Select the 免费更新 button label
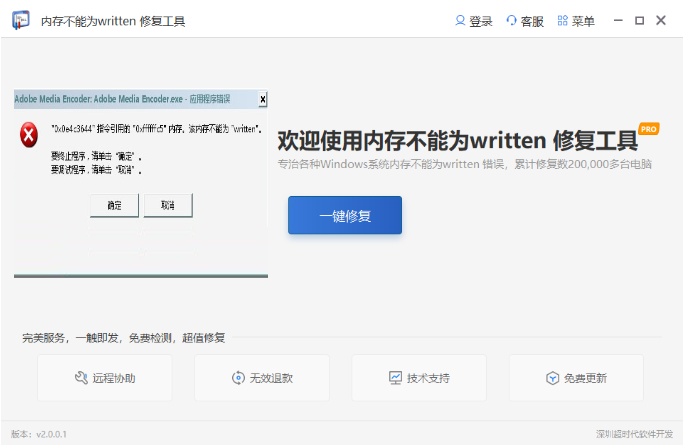 pyautogui.click(x=585, y=378)
